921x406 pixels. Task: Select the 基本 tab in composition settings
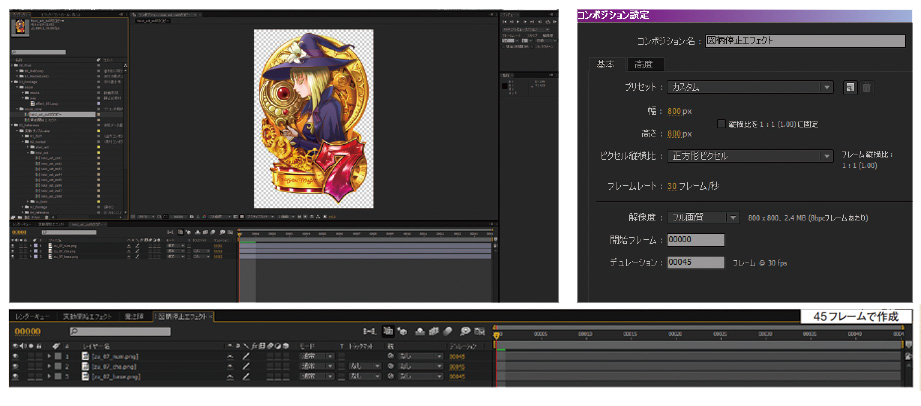click(x=606, y=64)
